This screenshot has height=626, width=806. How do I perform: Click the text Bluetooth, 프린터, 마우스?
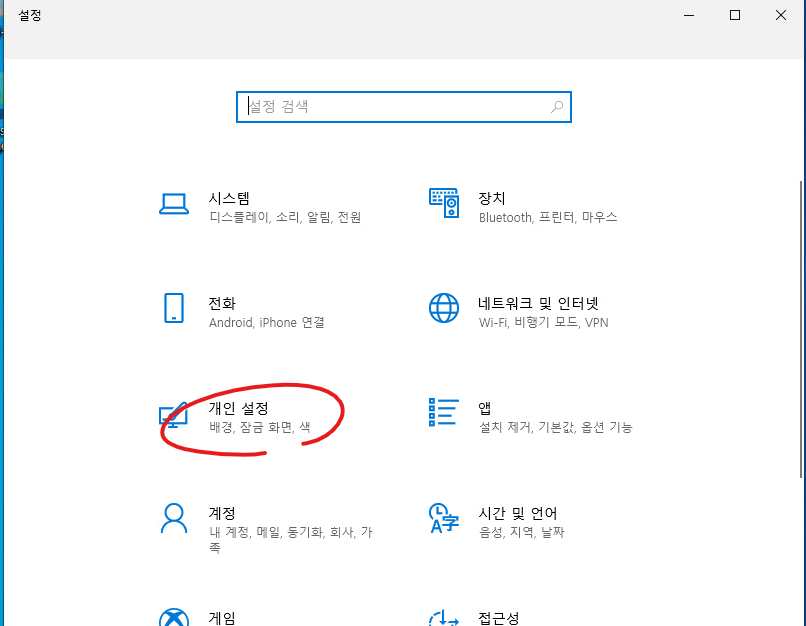pyautogui.click(x=548, y=217)
